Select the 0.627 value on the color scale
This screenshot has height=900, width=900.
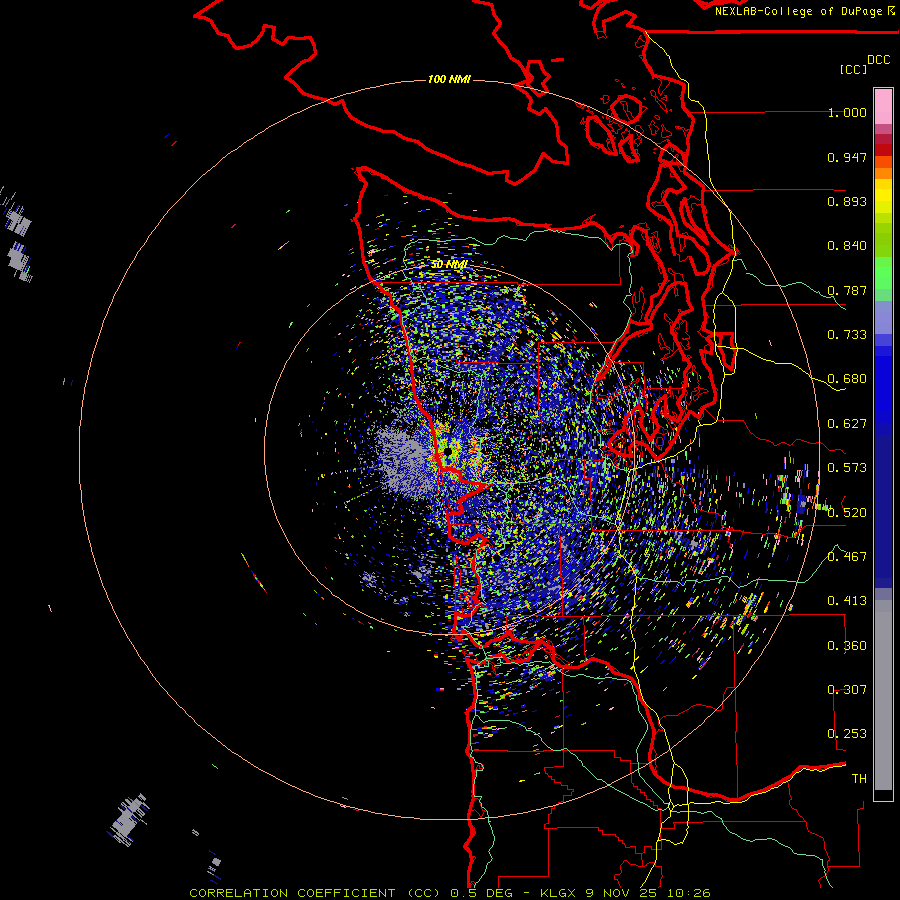(847, 424)
